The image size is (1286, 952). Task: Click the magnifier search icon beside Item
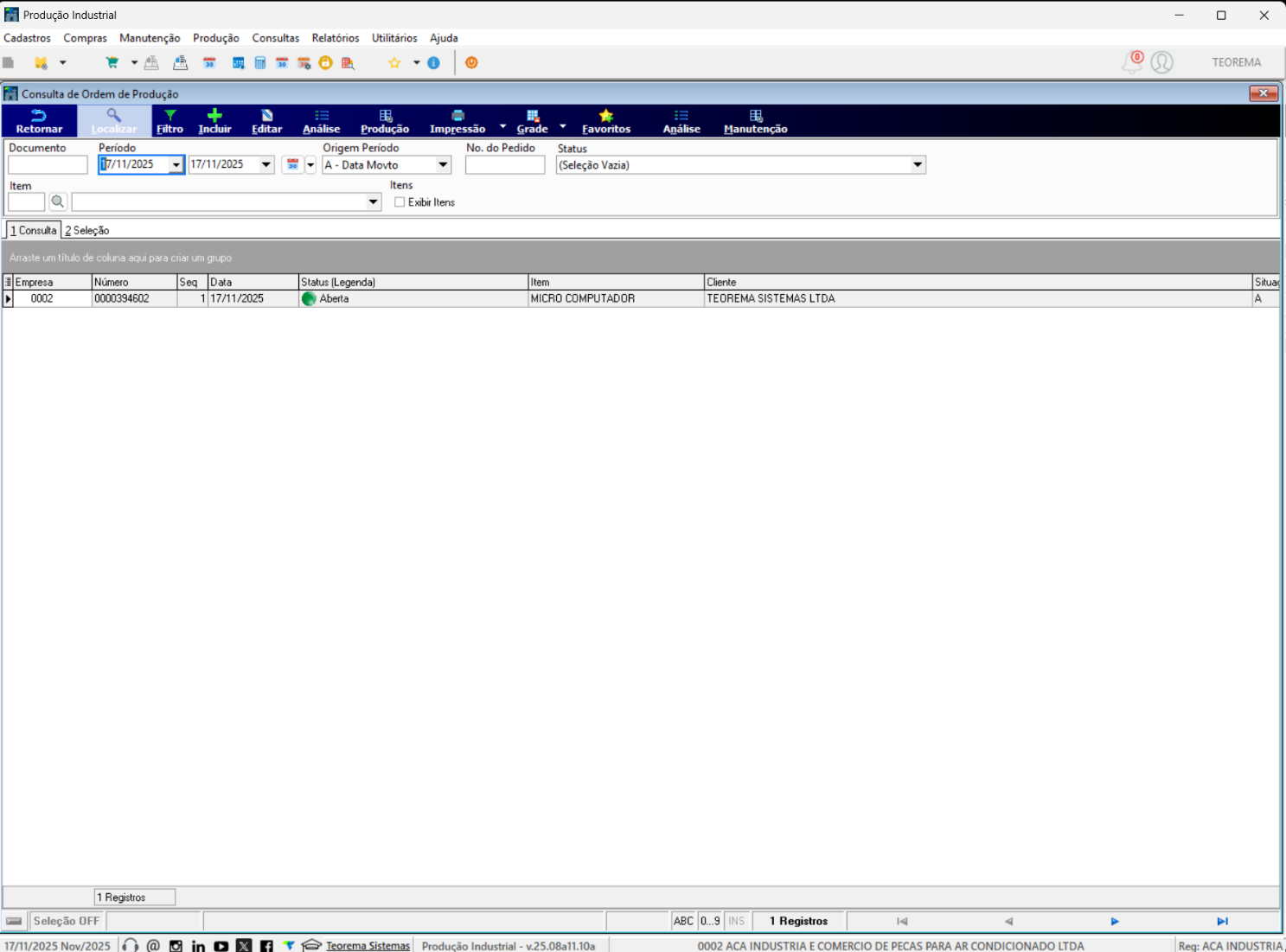click(58, 202)
